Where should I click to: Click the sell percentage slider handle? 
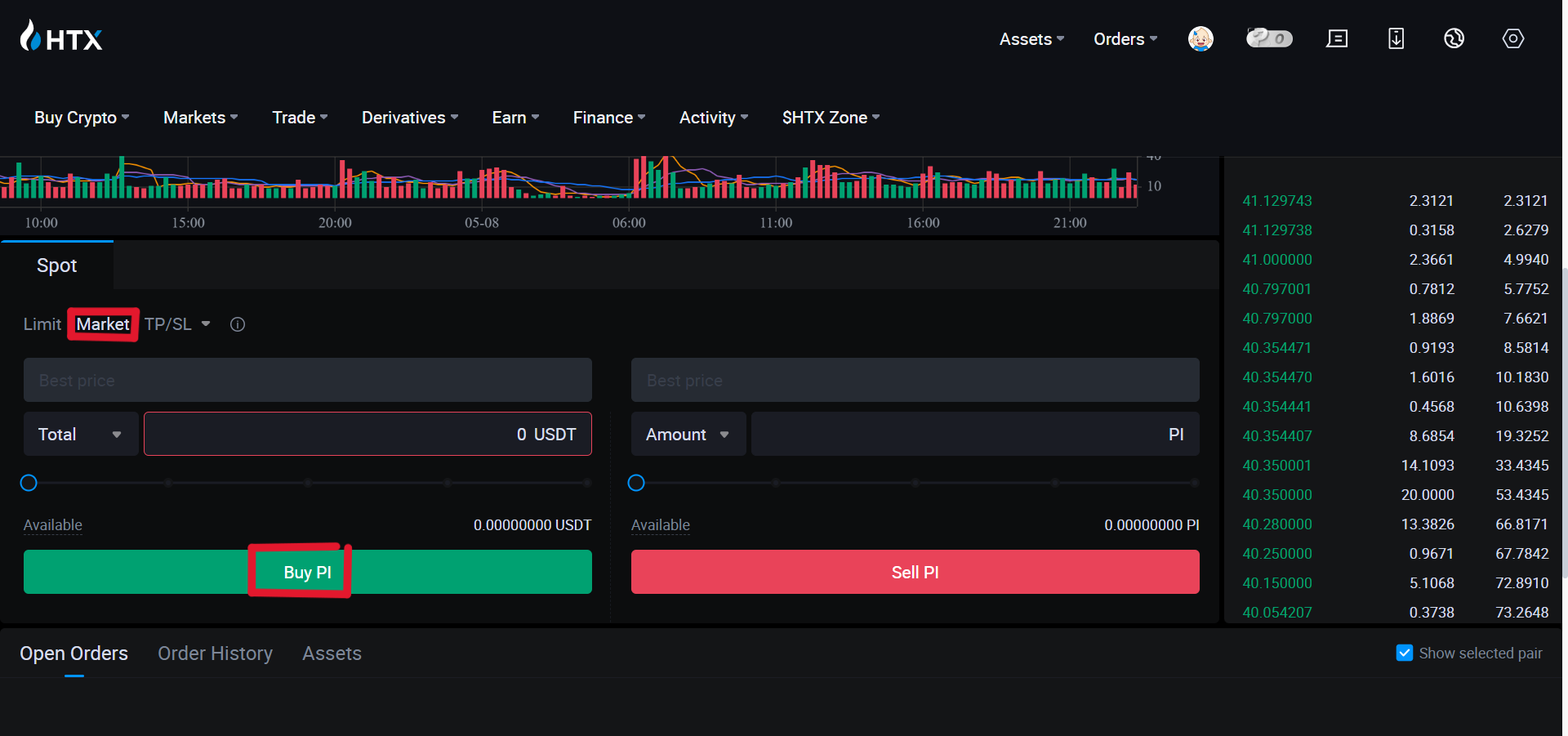click(x=636, y=483)
